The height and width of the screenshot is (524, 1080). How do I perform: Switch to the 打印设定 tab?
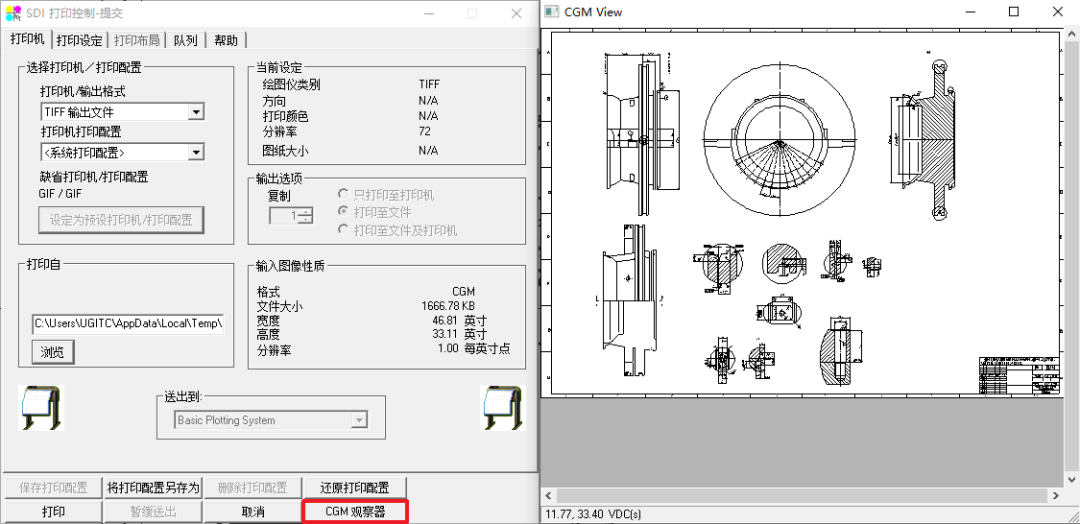[79, 41]
